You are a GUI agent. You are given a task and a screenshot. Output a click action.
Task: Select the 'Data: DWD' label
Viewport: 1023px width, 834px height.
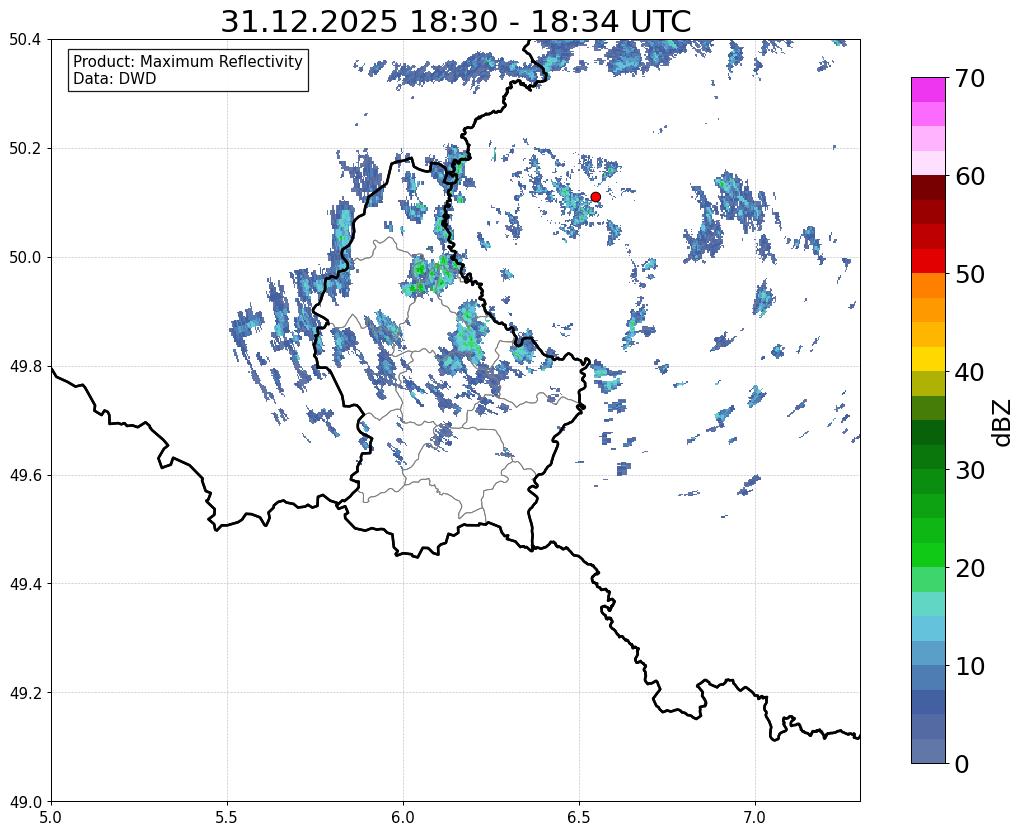115,79
